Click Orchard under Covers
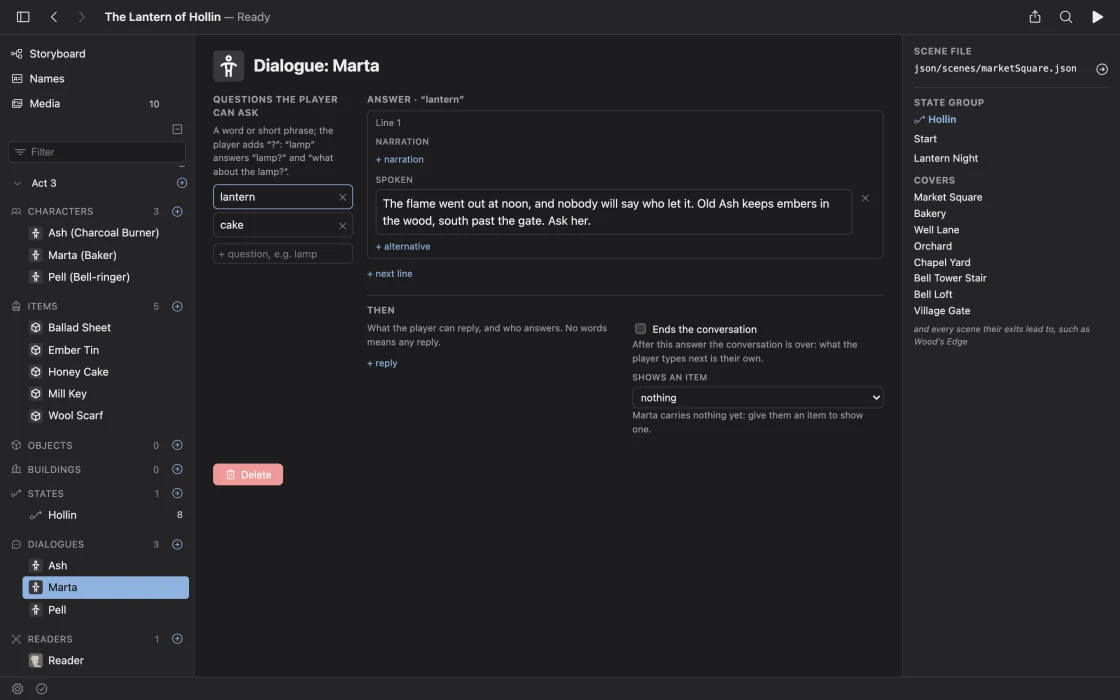The width and height of the screenshot is (1120, 700). pos(932,246)
